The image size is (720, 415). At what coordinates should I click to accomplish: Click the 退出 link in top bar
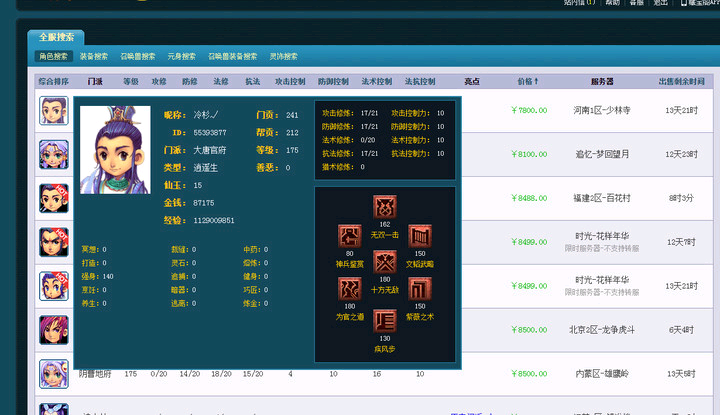660,3
